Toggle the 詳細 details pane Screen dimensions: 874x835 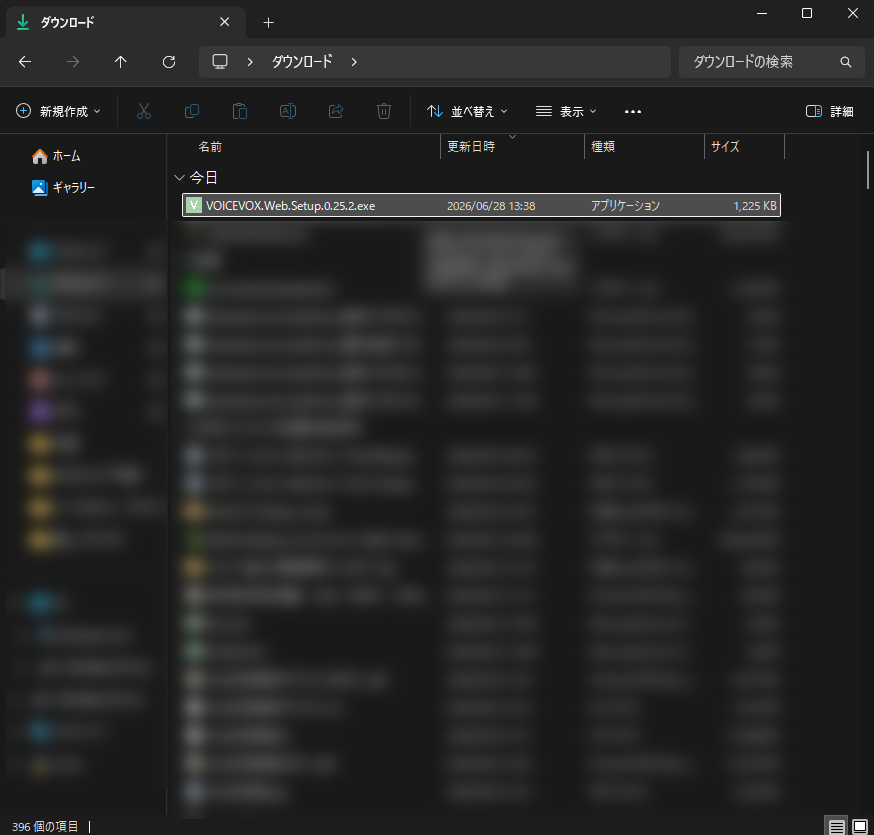[x=829, y=111]
